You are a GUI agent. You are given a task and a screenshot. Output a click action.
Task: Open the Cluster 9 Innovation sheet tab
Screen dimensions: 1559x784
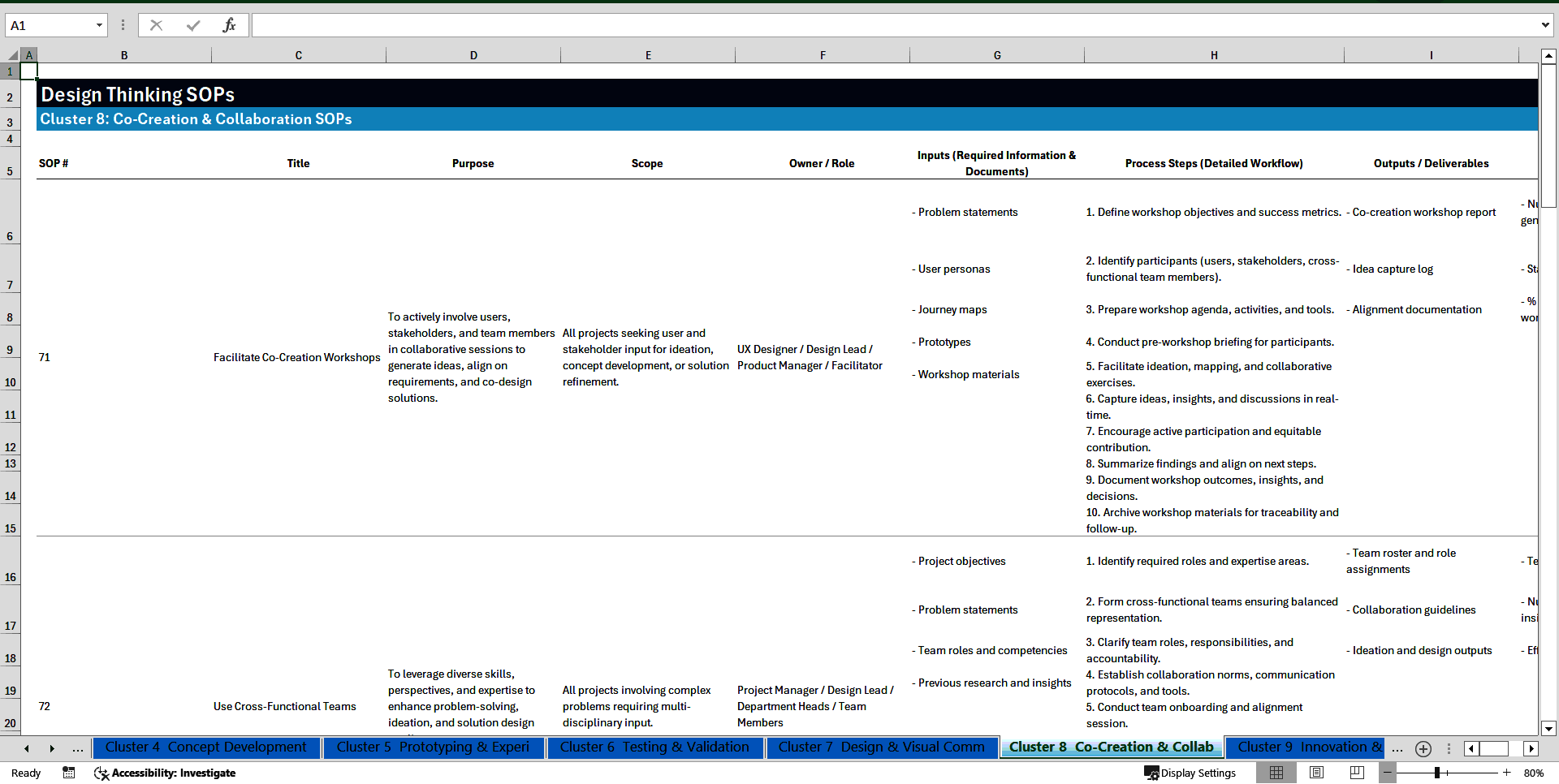(1305, 747)
